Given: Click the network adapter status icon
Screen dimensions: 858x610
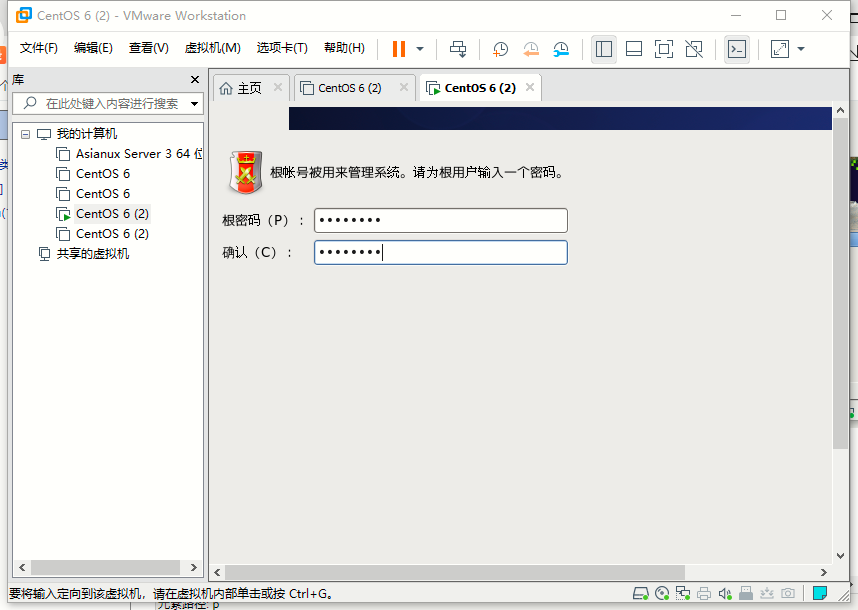Looking at the screenshot, I should pyautogui.click(x=683, y=593).
